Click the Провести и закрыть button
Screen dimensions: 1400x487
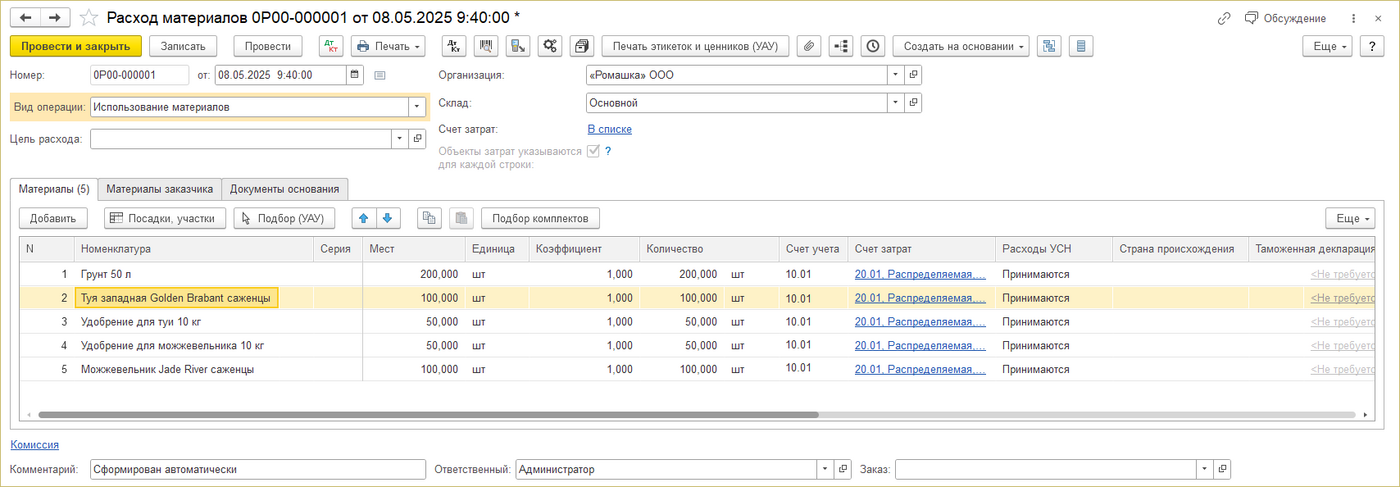click(75, 46)
